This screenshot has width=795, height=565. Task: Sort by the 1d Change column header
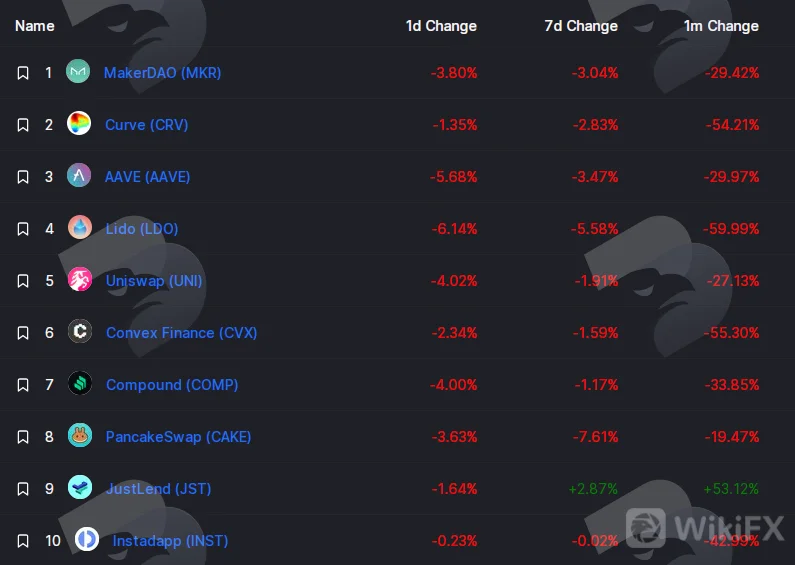tap(441, 26)
